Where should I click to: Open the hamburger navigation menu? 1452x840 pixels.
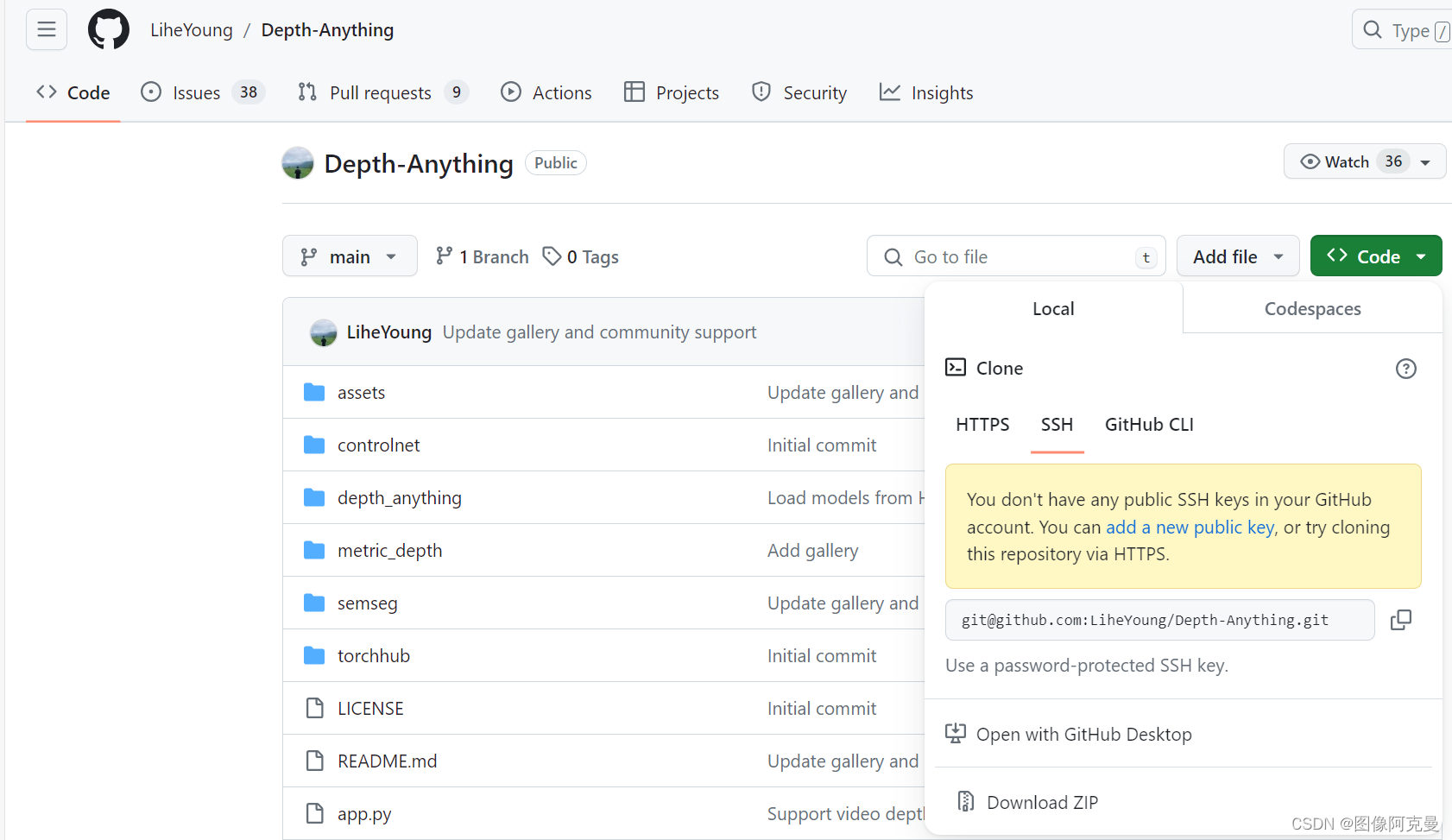46,28
